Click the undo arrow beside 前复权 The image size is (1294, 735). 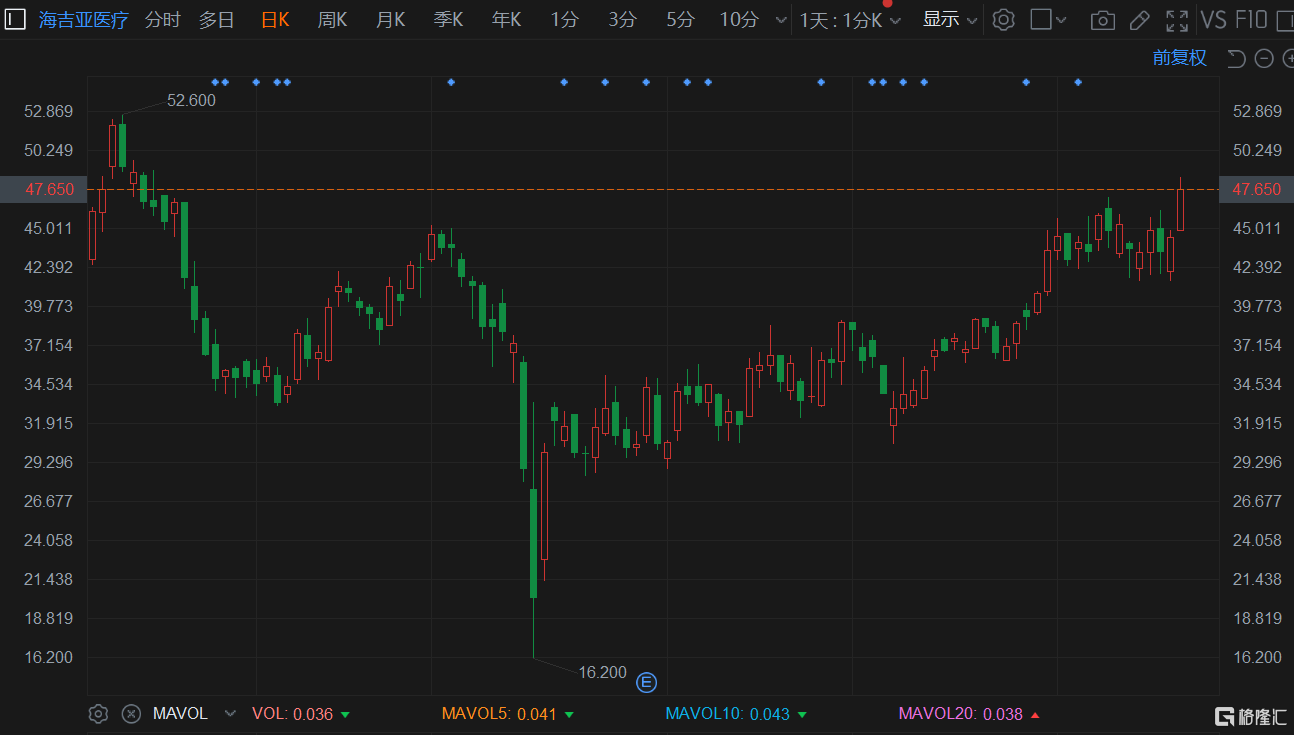pyautogui.click(x=1236, y=59)
